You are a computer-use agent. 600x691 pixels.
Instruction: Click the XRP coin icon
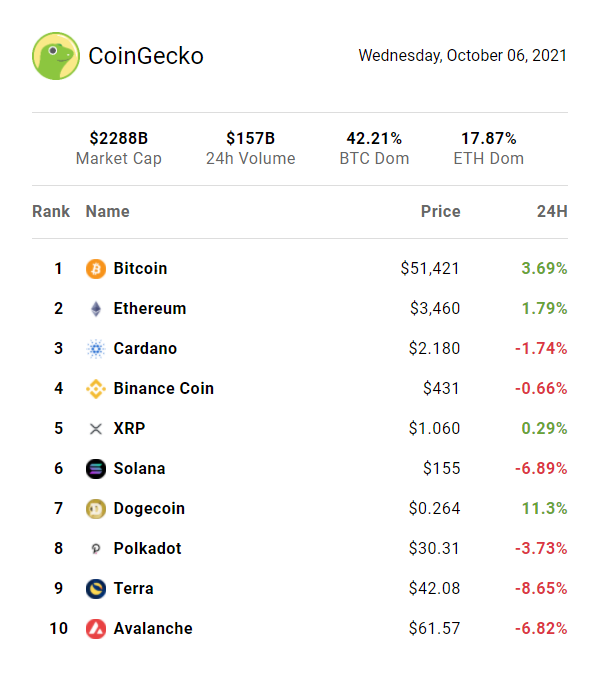click(x=96, y=429)
